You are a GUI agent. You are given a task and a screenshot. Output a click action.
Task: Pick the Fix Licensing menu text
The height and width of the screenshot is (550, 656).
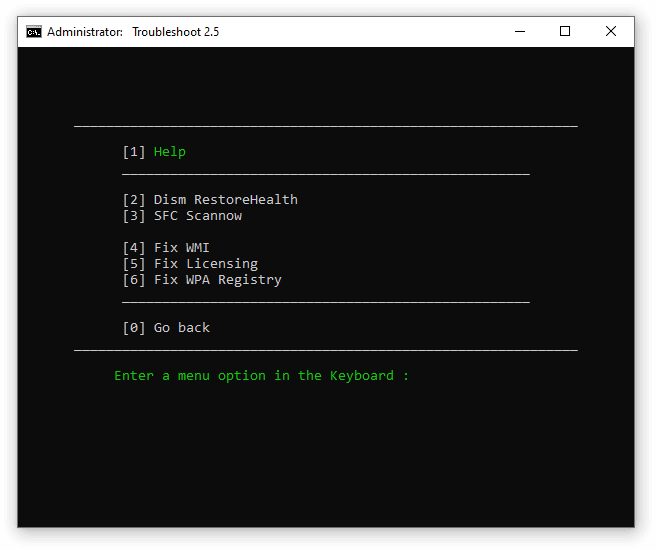point(205,264)
